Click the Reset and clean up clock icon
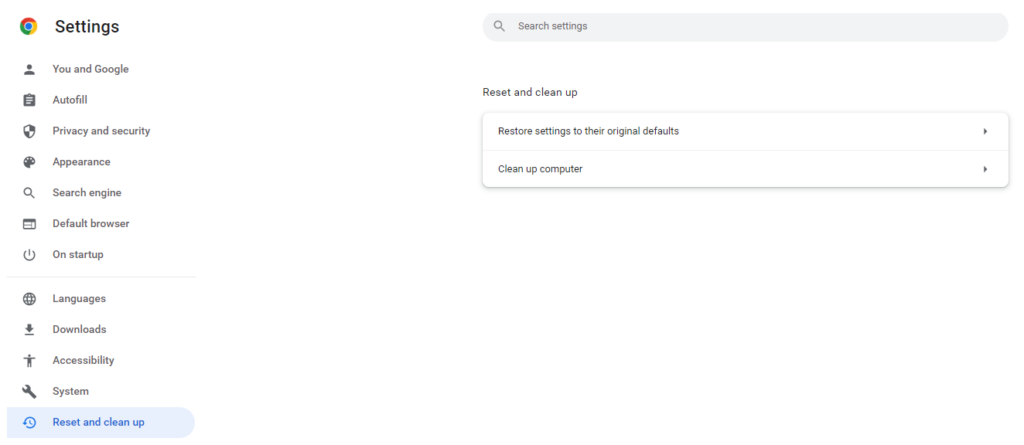 pos(29,422)
